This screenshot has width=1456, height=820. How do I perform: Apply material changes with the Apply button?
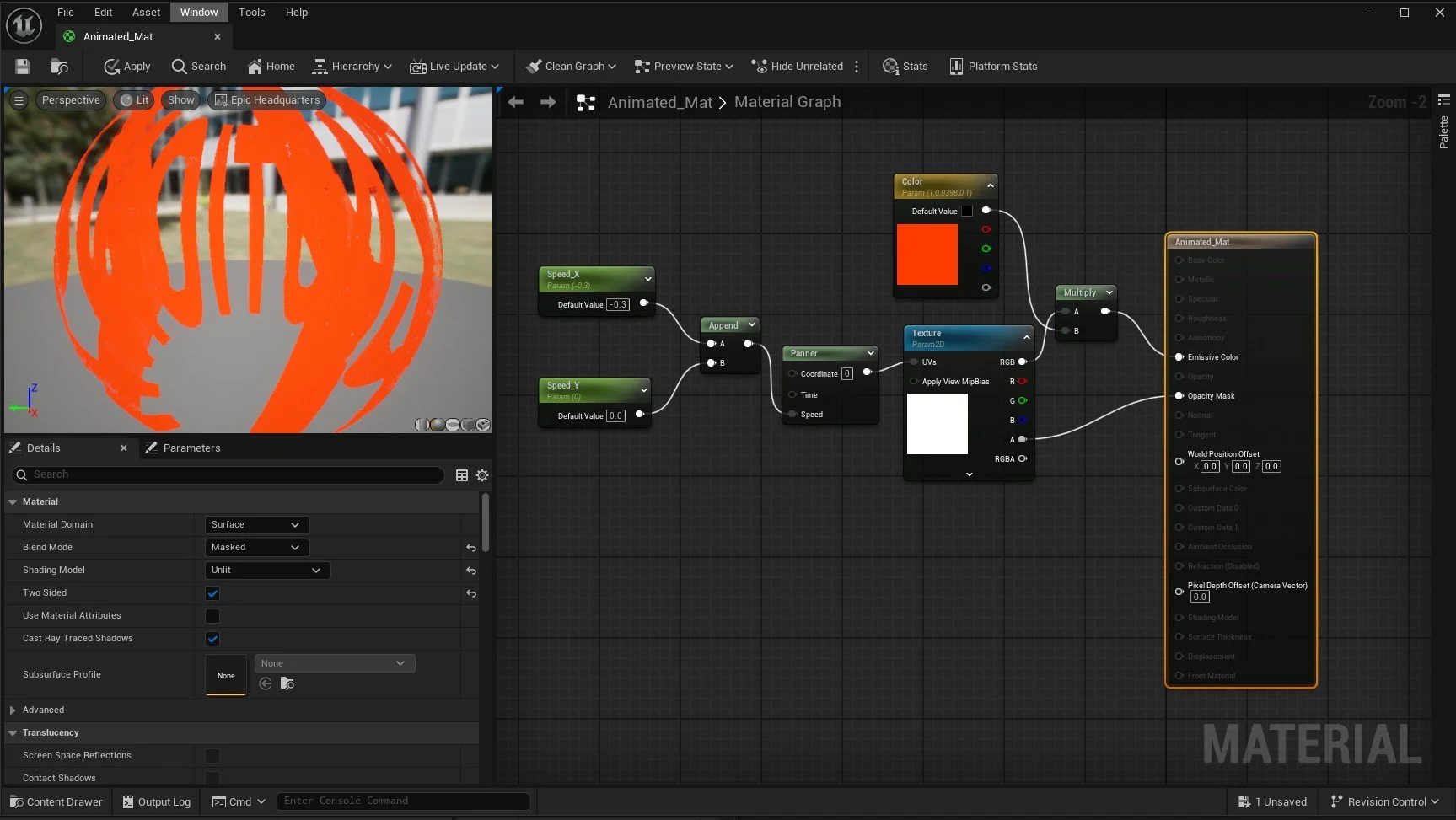click(x=126, y=67)
